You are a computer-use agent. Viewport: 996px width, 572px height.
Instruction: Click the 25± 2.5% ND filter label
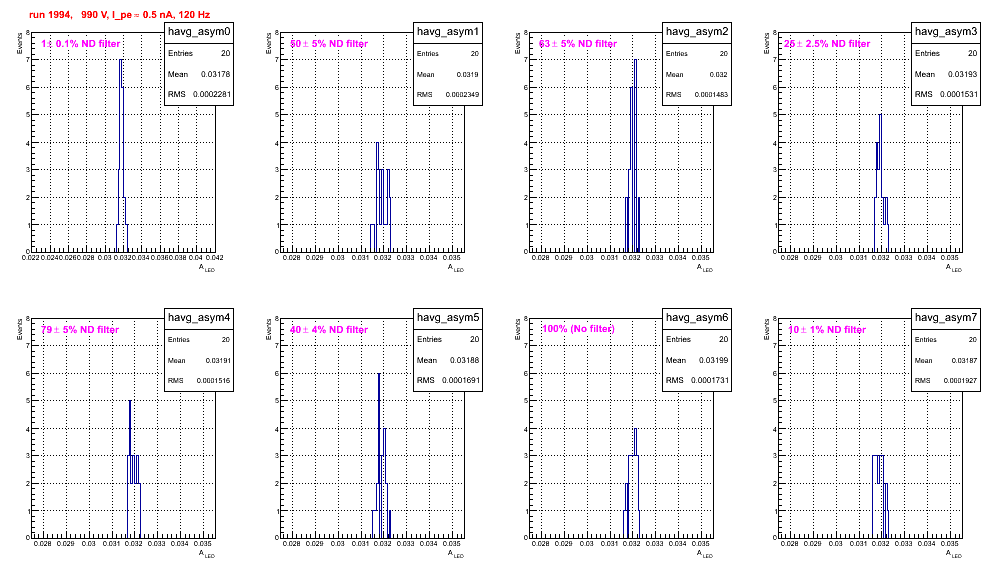click(827, 44)
